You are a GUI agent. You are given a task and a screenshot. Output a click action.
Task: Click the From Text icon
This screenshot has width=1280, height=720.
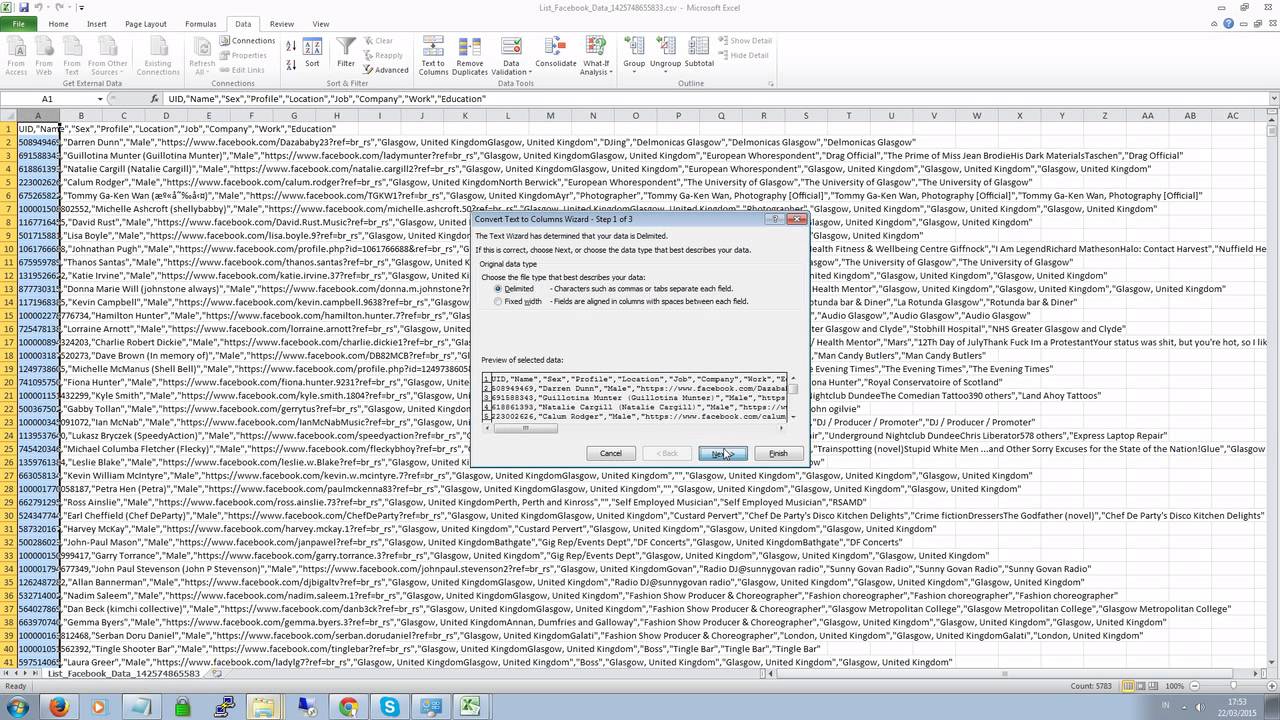[x=72, y=56]
